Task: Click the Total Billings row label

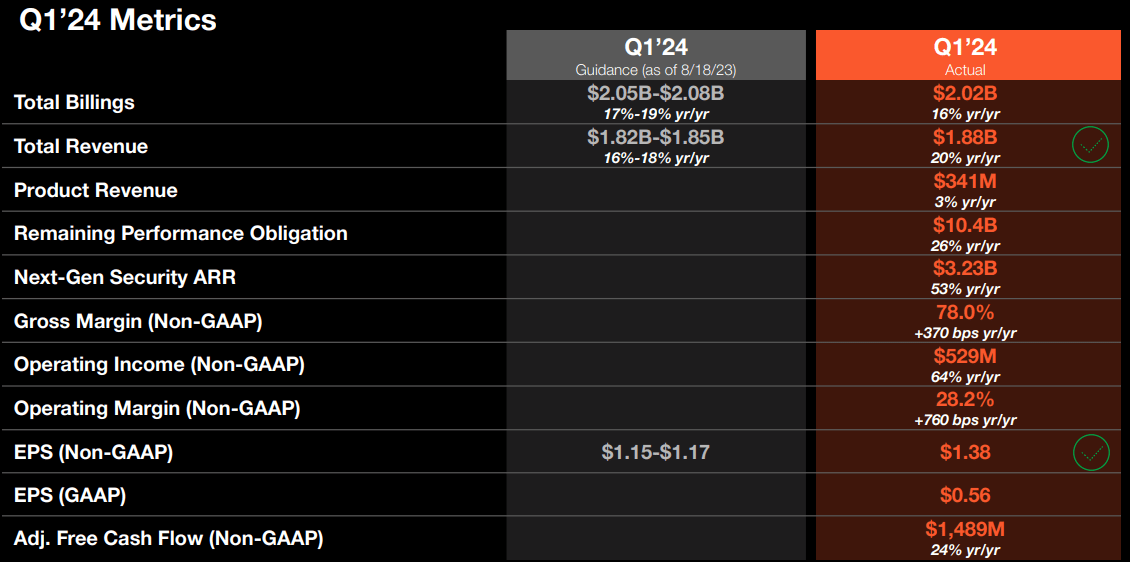Action: (x=74, y=102)
